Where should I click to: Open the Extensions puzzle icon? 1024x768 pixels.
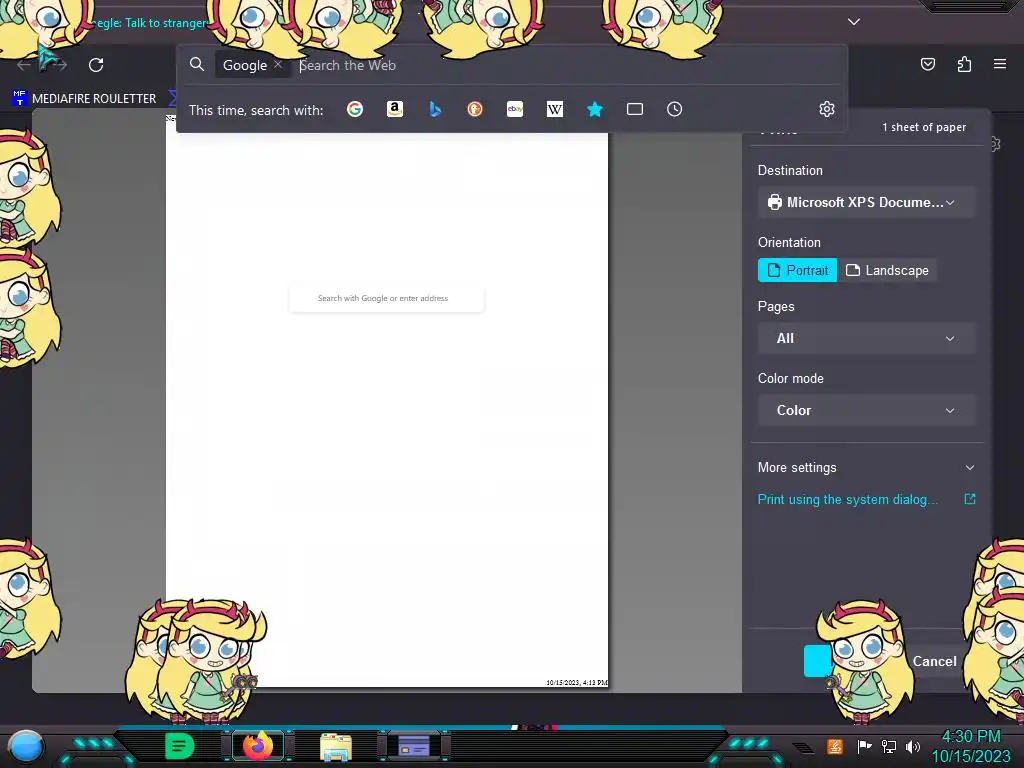point(964,64)
